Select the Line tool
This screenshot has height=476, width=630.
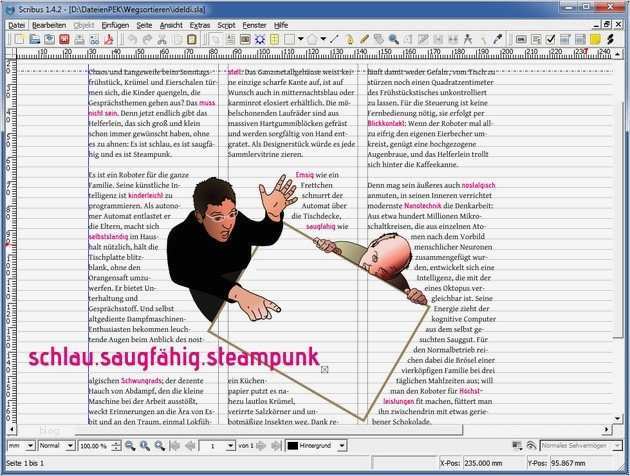pos(334,39)
